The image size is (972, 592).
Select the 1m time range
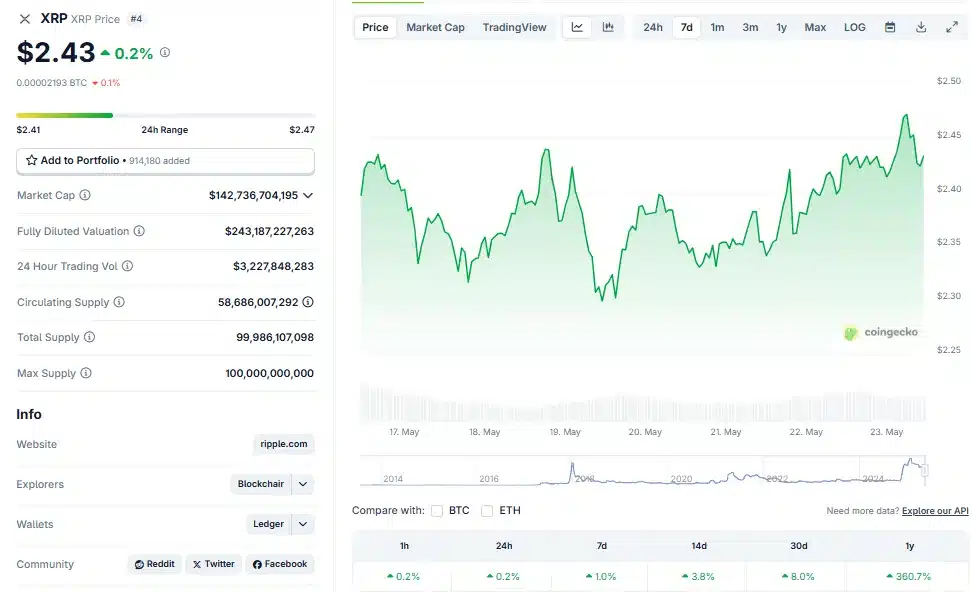coord(717,27)
